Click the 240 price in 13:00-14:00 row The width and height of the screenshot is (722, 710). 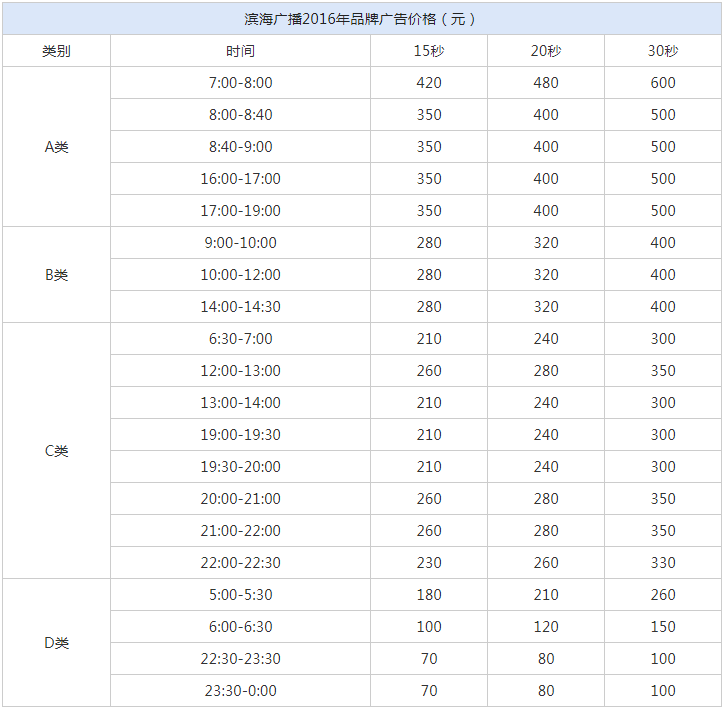tap(546, 403)
